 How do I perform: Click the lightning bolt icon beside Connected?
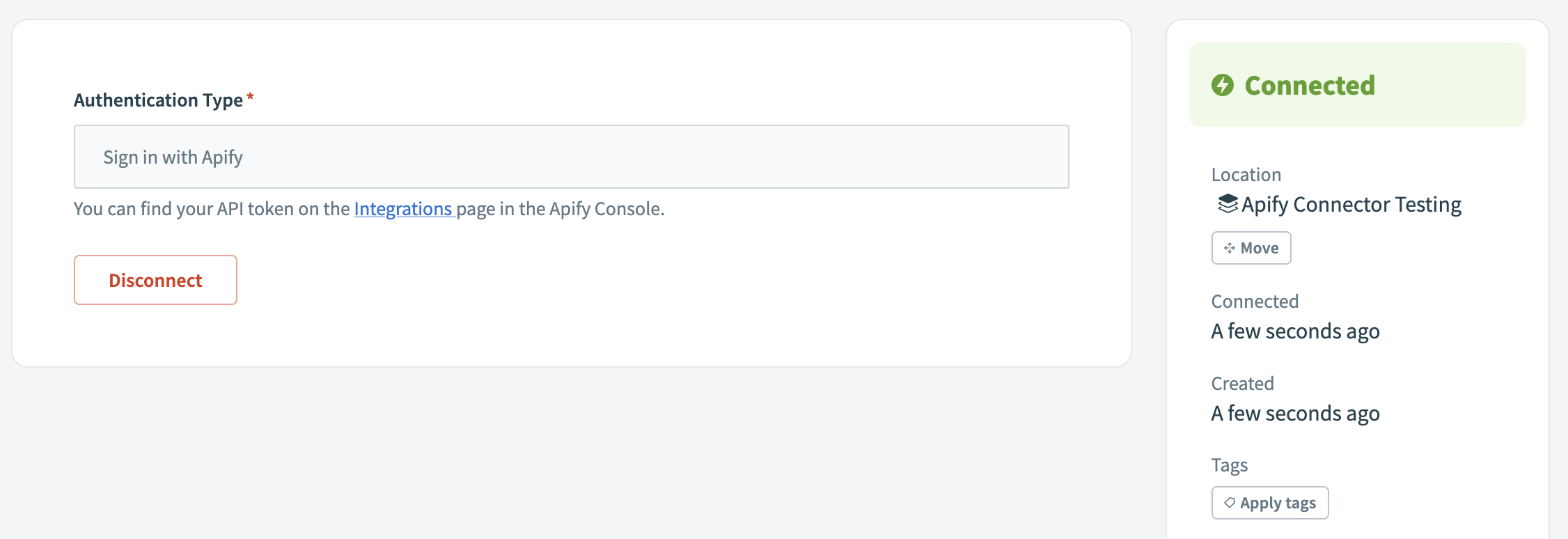[1221, 85]
